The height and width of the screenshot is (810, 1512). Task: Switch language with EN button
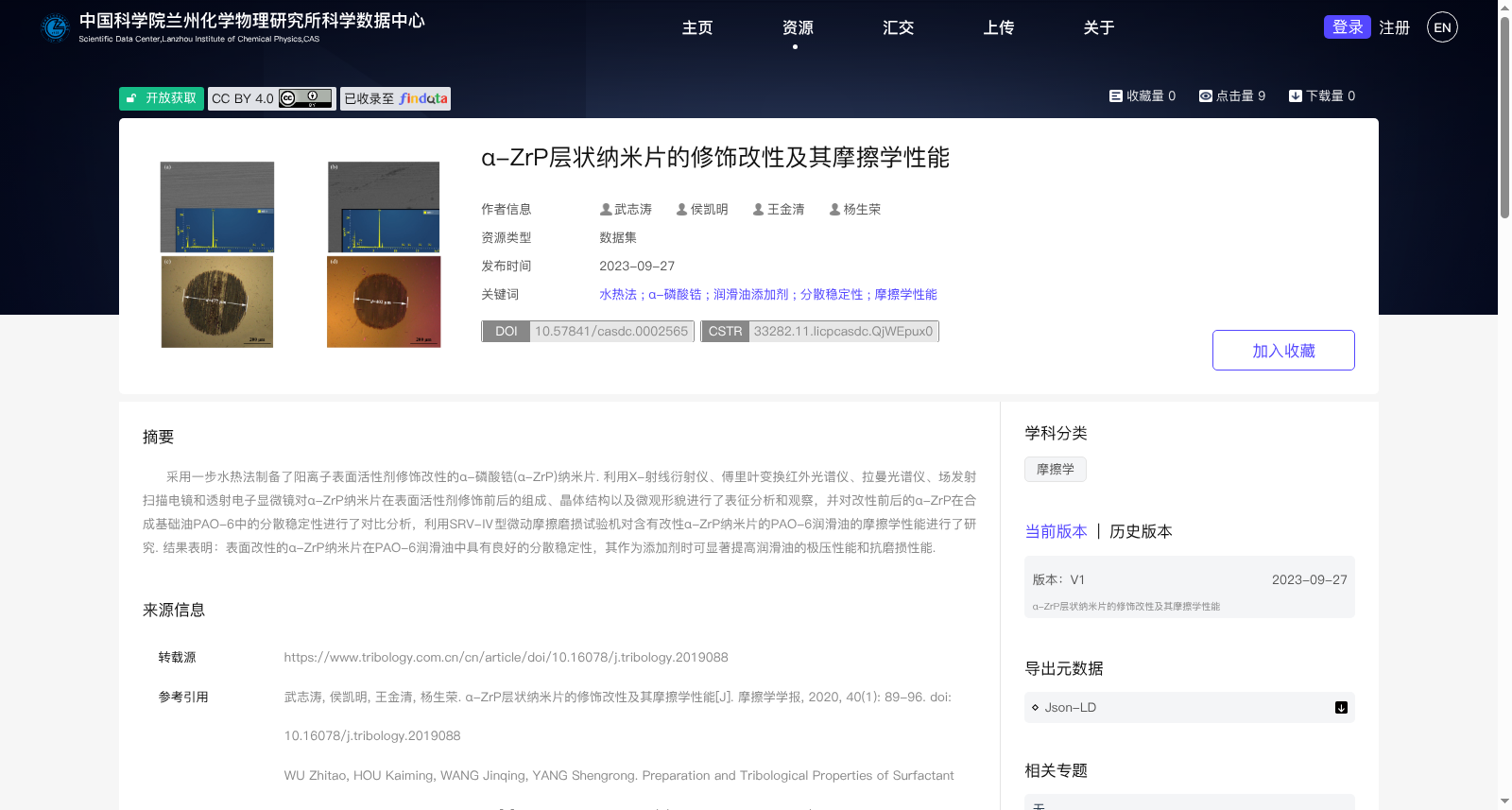(x=1442, y=27)
